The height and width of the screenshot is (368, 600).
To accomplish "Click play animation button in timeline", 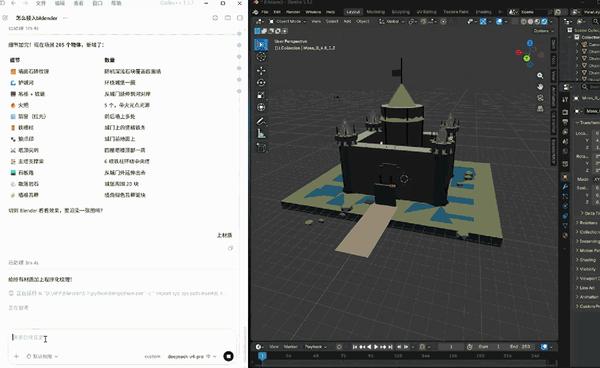I will click(376, 347).
